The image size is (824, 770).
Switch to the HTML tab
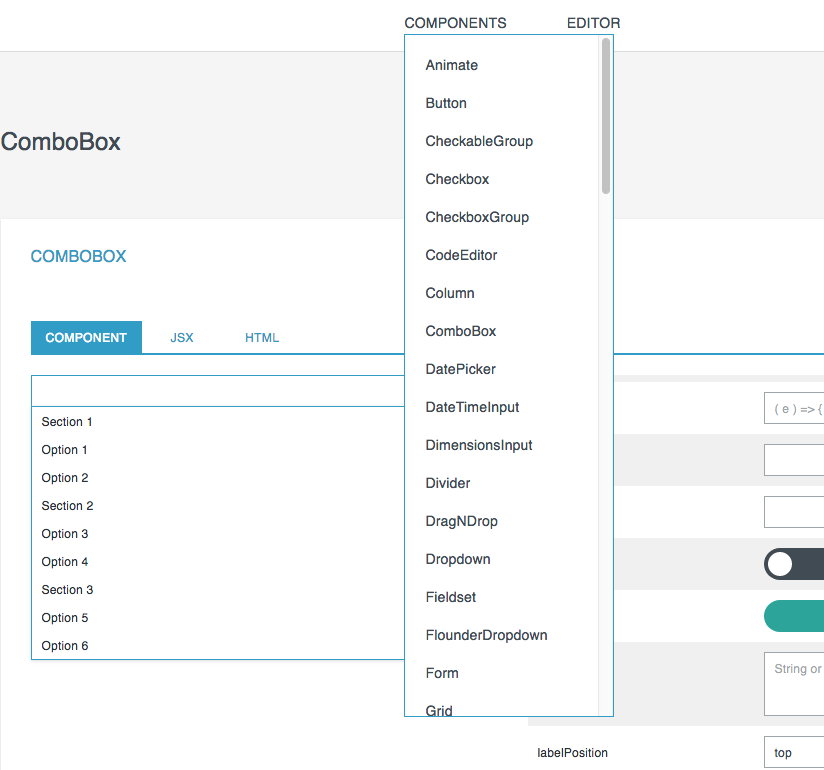(262, 337)
